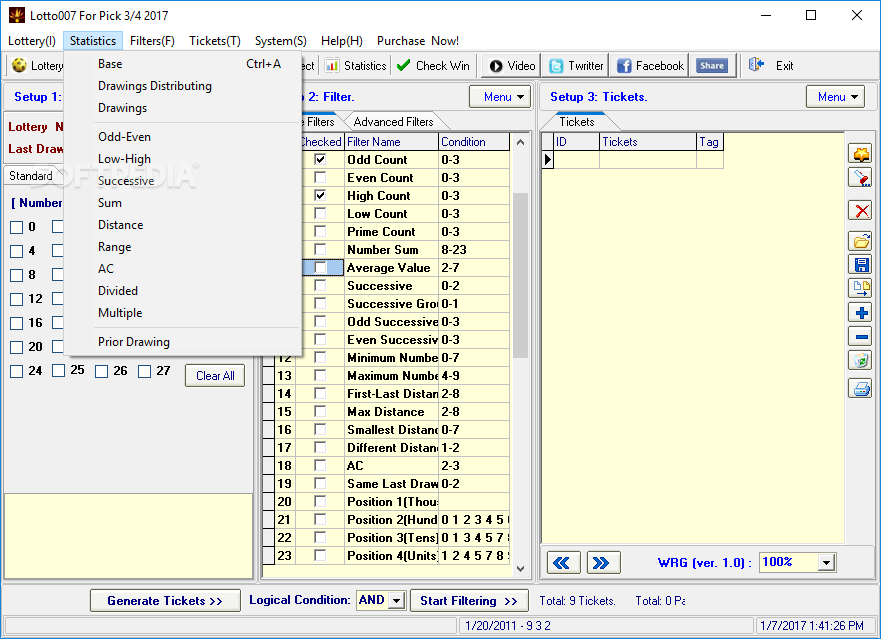Image resolution: width=881 pixels, height=639 pixels.
Task: Enable the Prime Count filter checkbox
Action: point(320,232)
